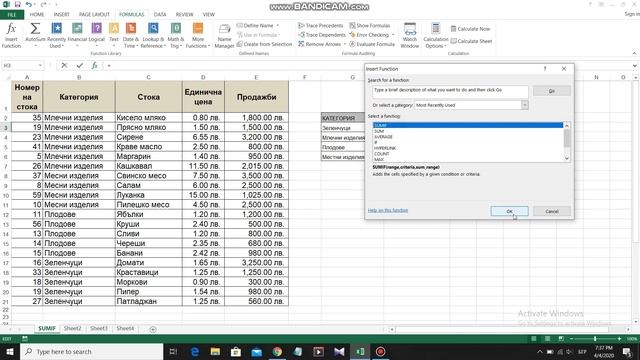Open Chrome from the taskbar
This screenshot has height=360, width=640.
click(x=277, y=351)
